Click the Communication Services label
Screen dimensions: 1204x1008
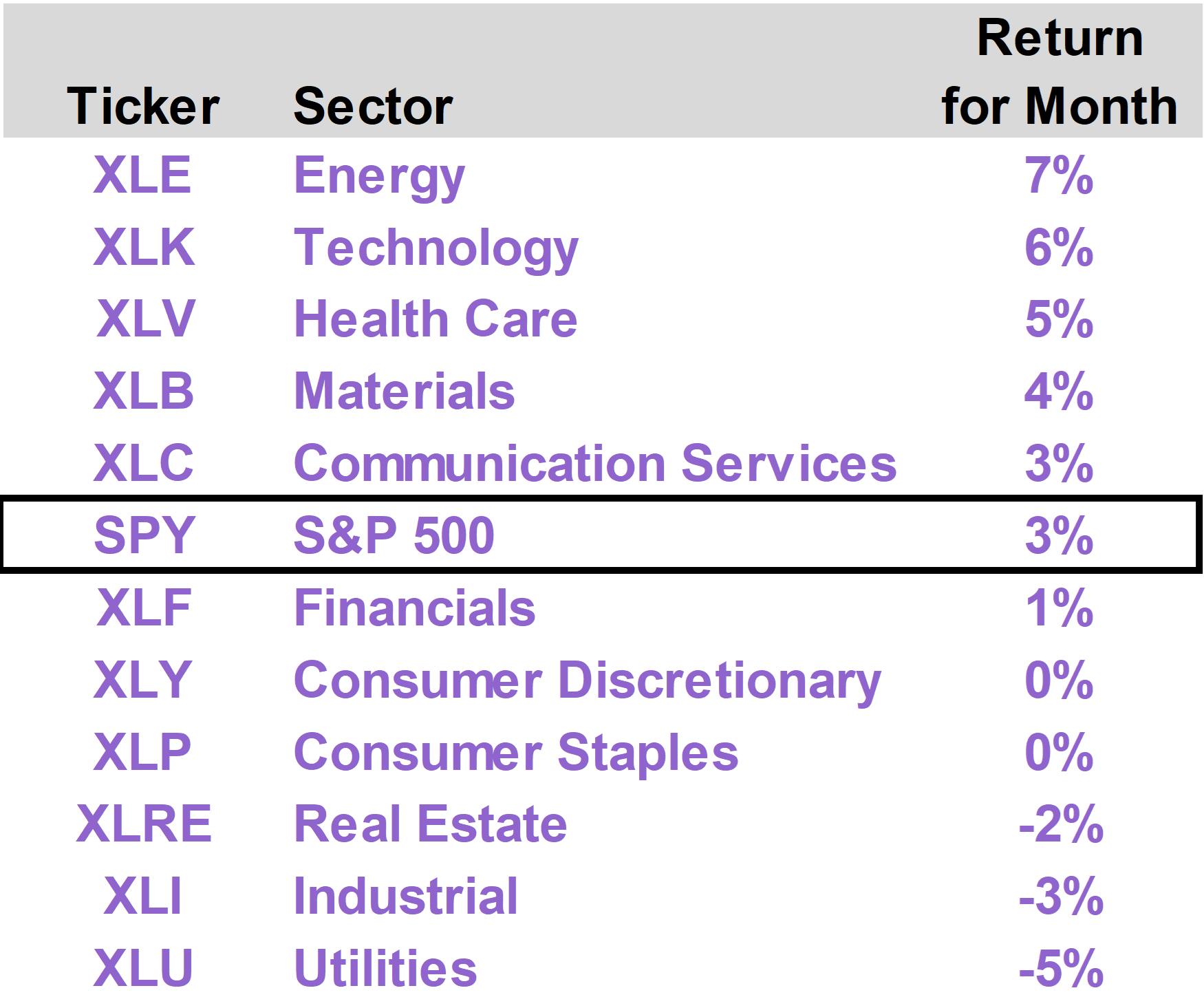[x=595, y=463]
